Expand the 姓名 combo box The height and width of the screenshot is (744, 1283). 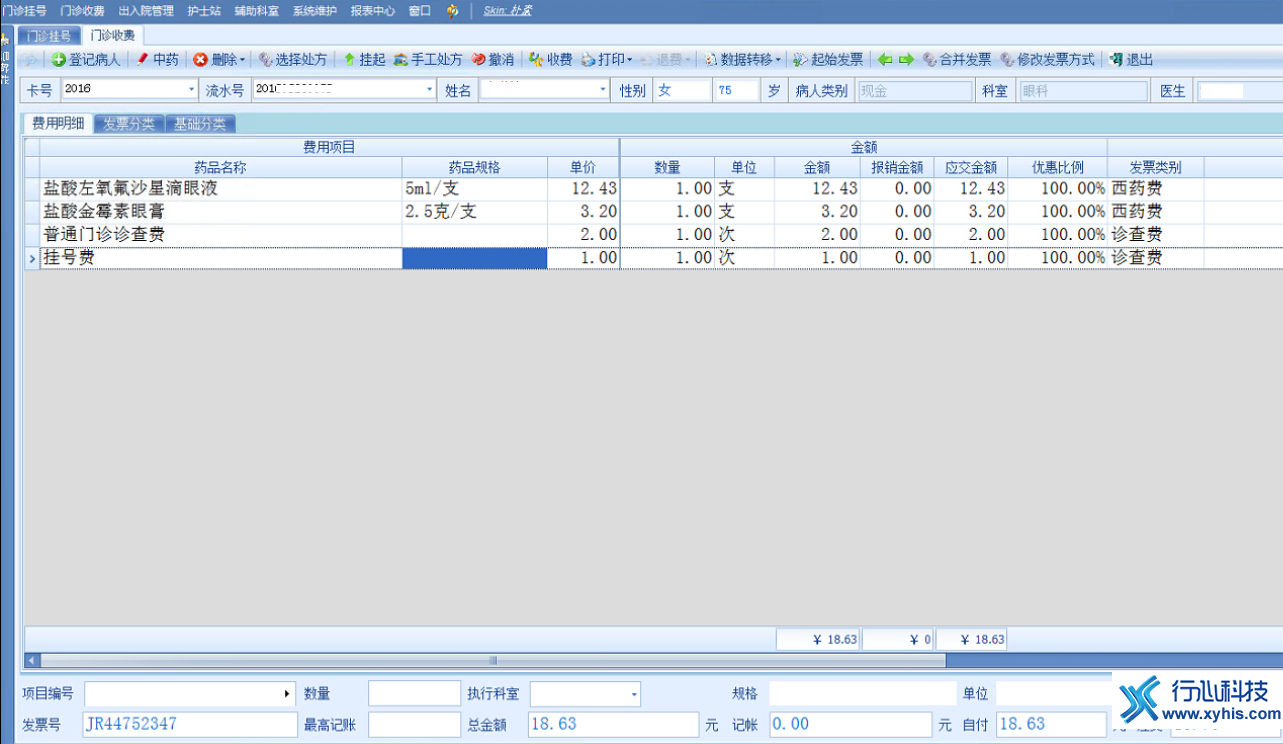[603, 90]
